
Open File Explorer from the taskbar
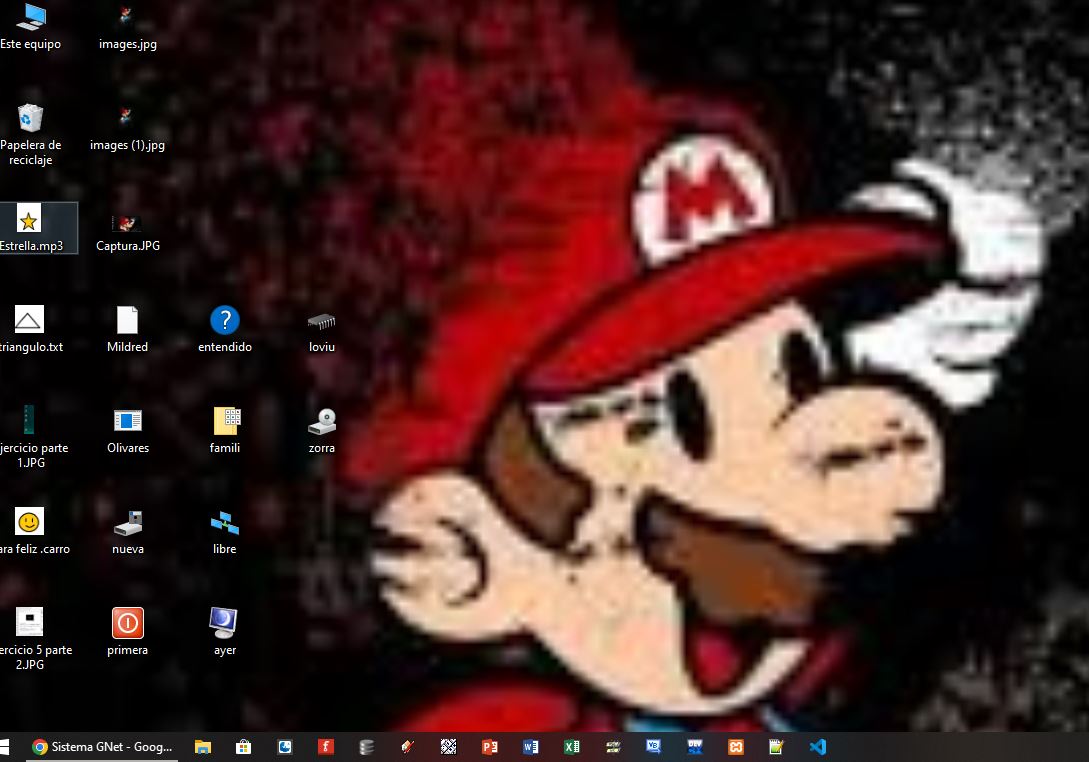click(203, 746)
